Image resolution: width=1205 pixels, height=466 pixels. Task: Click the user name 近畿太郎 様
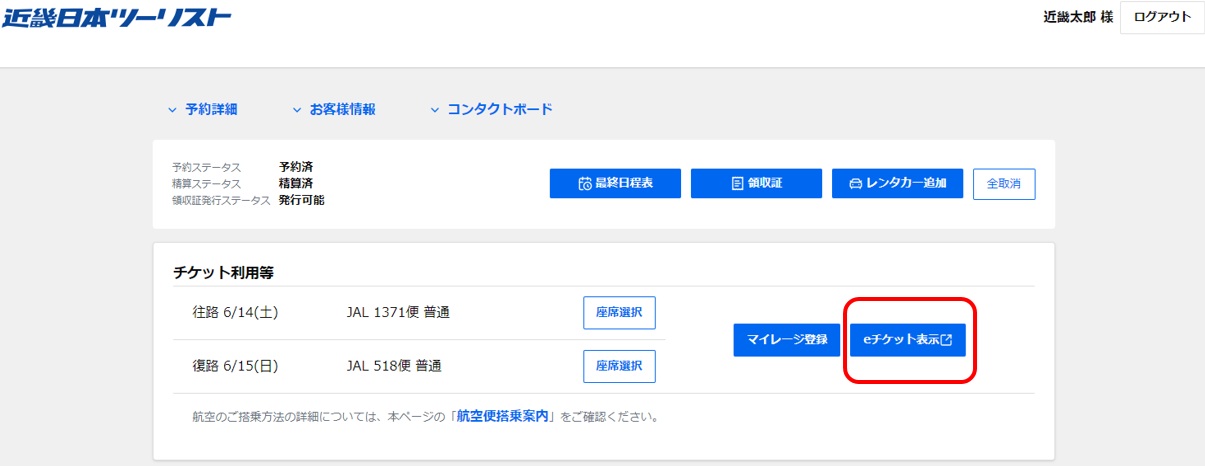coord(1078,18)
